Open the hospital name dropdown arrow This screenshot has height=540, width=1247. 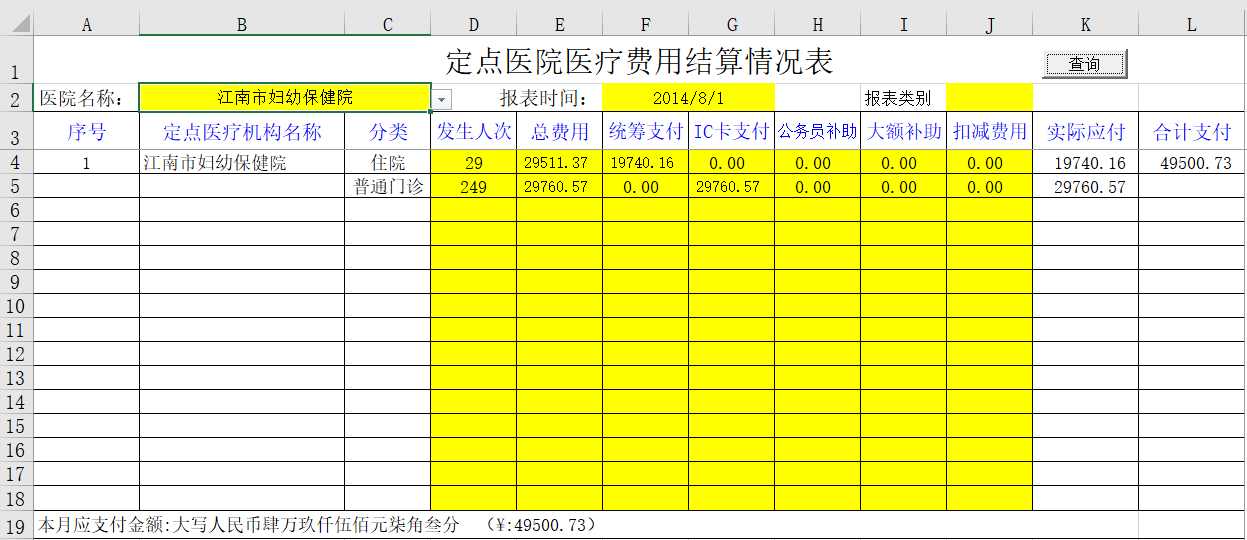pos(442,98)
